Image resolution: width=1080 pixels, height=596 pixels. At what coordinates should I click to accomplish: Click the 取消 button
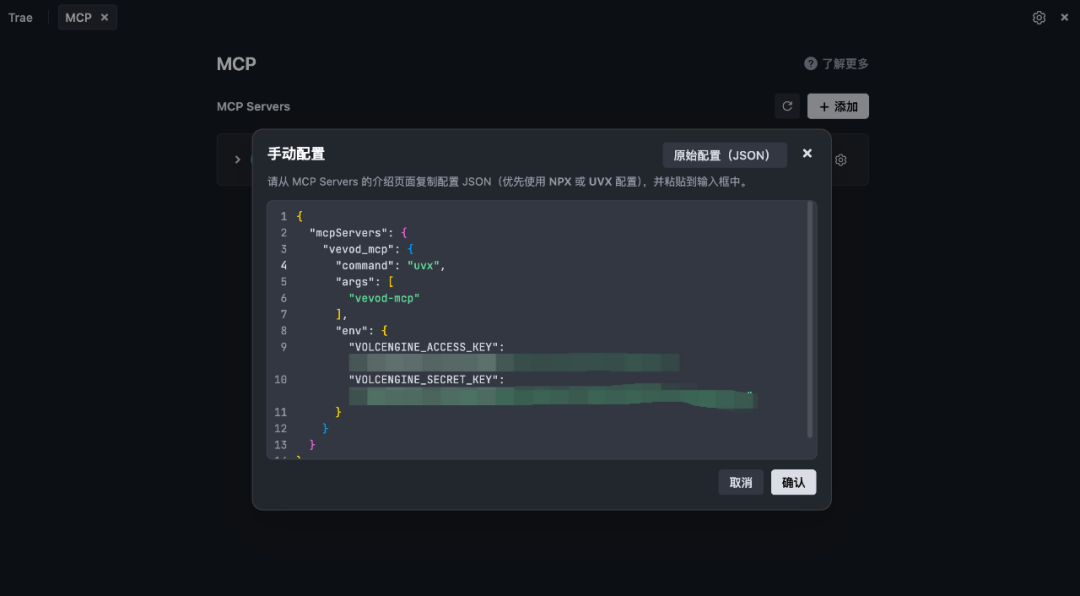pos(741,482)
